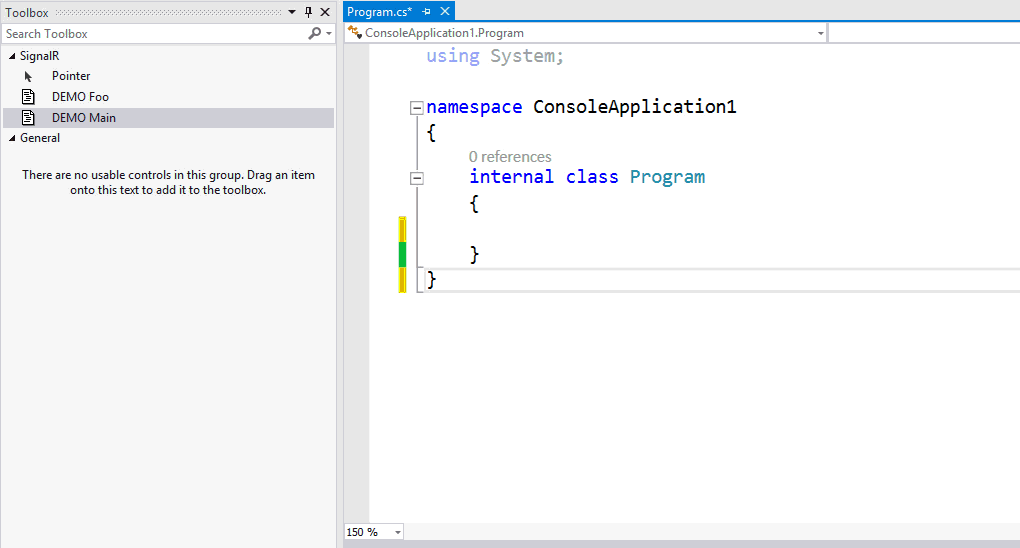This screenshot has width=1020, height=548.
Task: Collapse the Program class outline block
Action: point(417,178)
